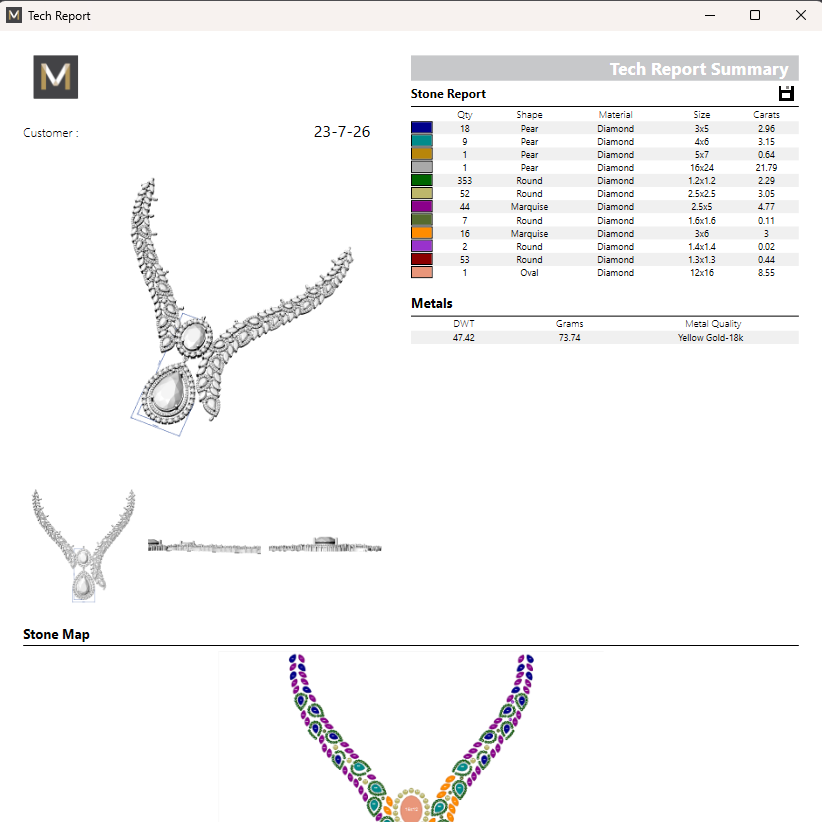Viewport: 822px width, 822px height.
Task: Click the Yellow Gold-18k metal quality
Action: pos(710,338)
